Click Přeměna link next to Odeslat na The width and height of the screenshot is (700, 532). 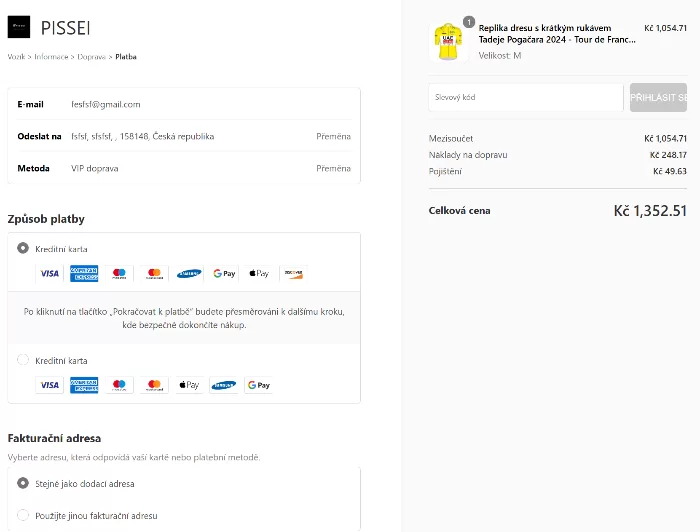333,136
